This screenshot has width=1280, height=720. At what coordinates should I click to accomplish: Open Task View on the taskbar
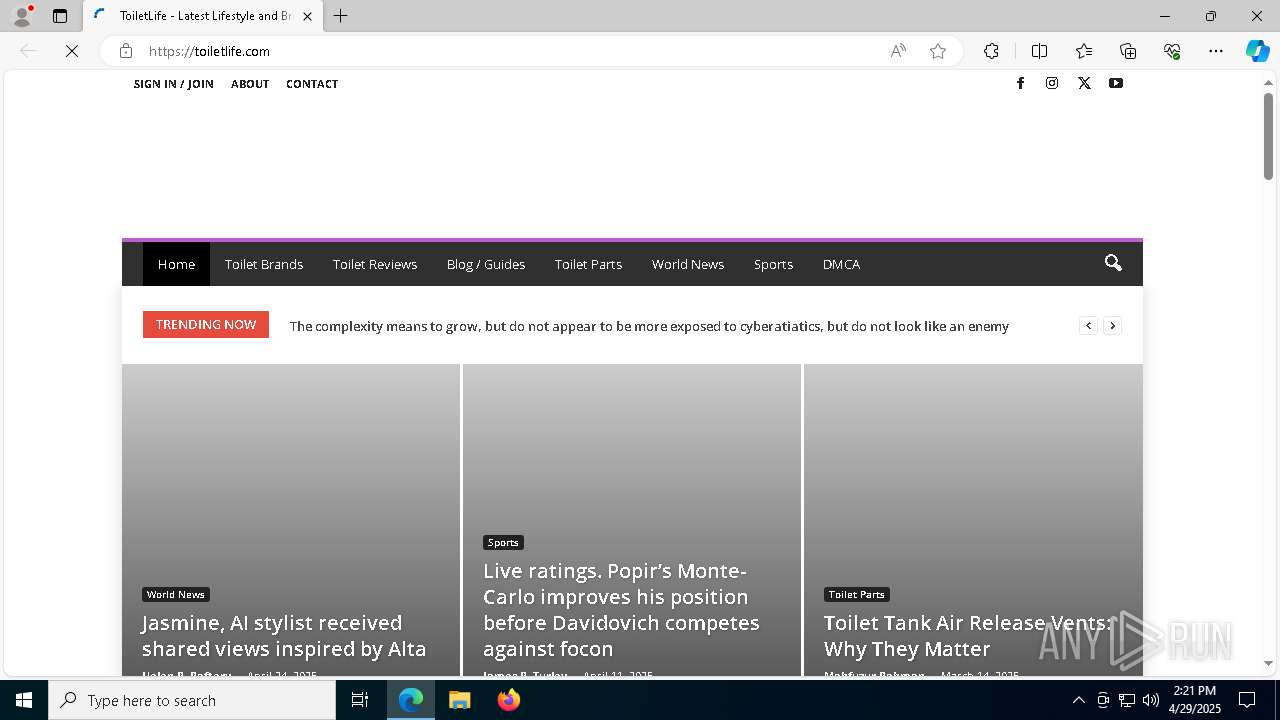click(x=360, y=700)
